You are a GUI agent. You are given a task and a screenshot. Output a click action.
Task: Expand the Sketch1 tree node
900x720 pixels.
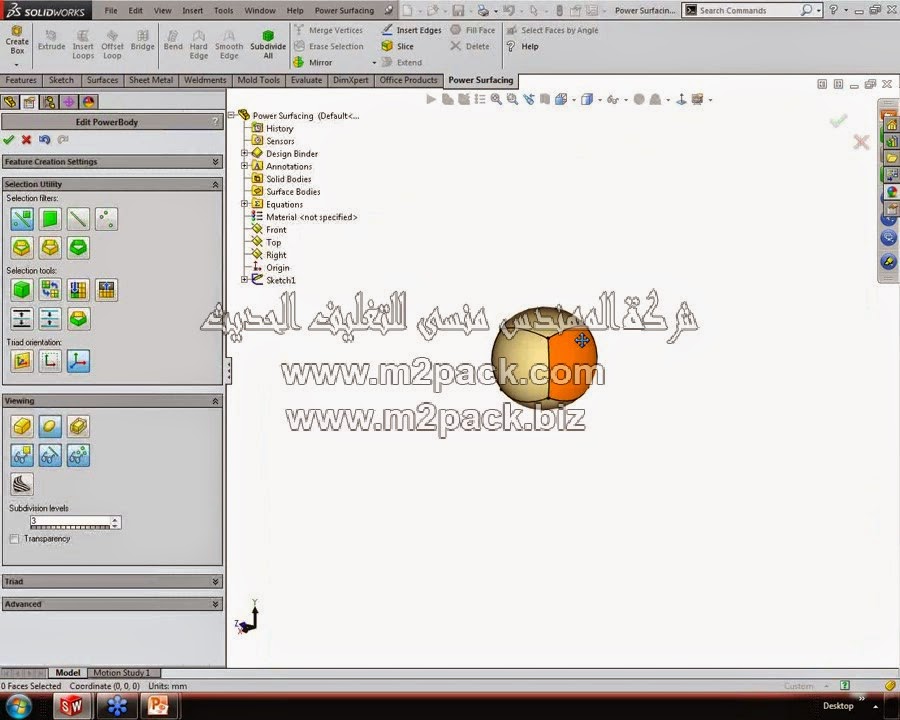tap(244, 280)
